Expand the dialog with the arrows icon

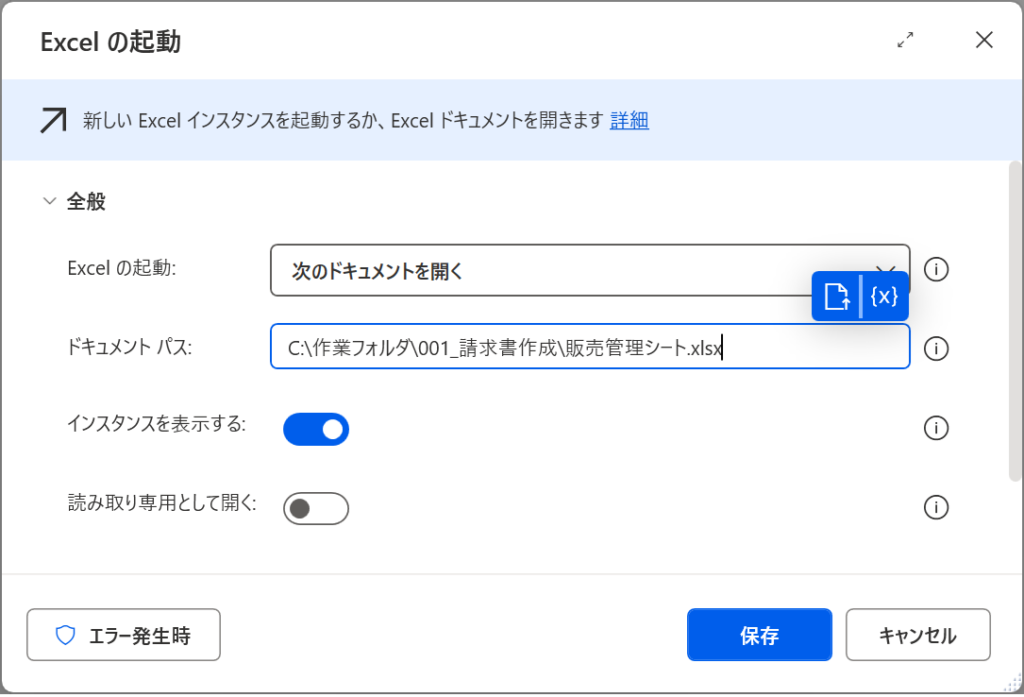tap(905, 40)
